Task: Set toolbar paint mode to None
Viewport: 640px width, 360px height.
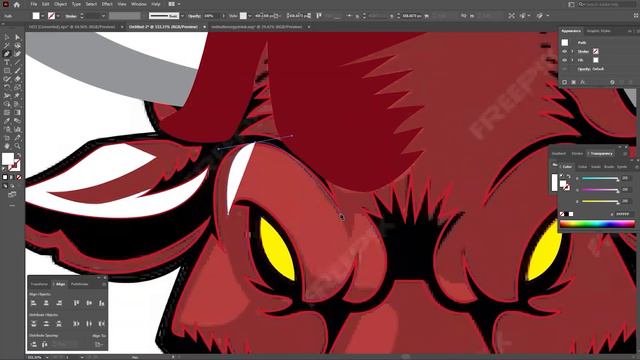Action: 19,177
